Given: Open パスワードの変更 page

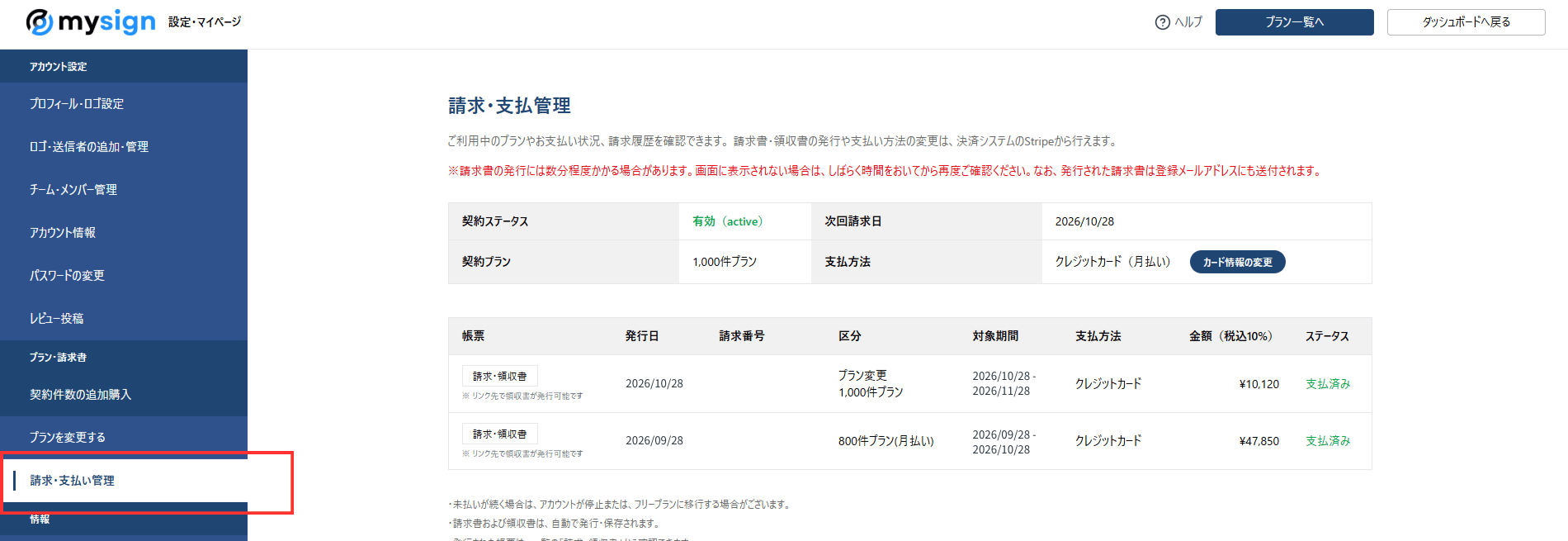Looking at the screenshot, I should (x=124, y=276).
